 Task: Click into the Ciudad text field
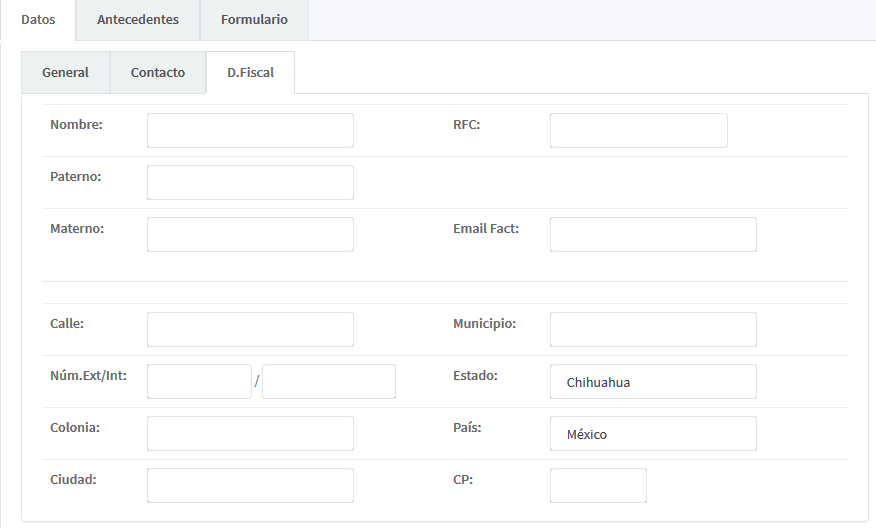coord(250,485)
